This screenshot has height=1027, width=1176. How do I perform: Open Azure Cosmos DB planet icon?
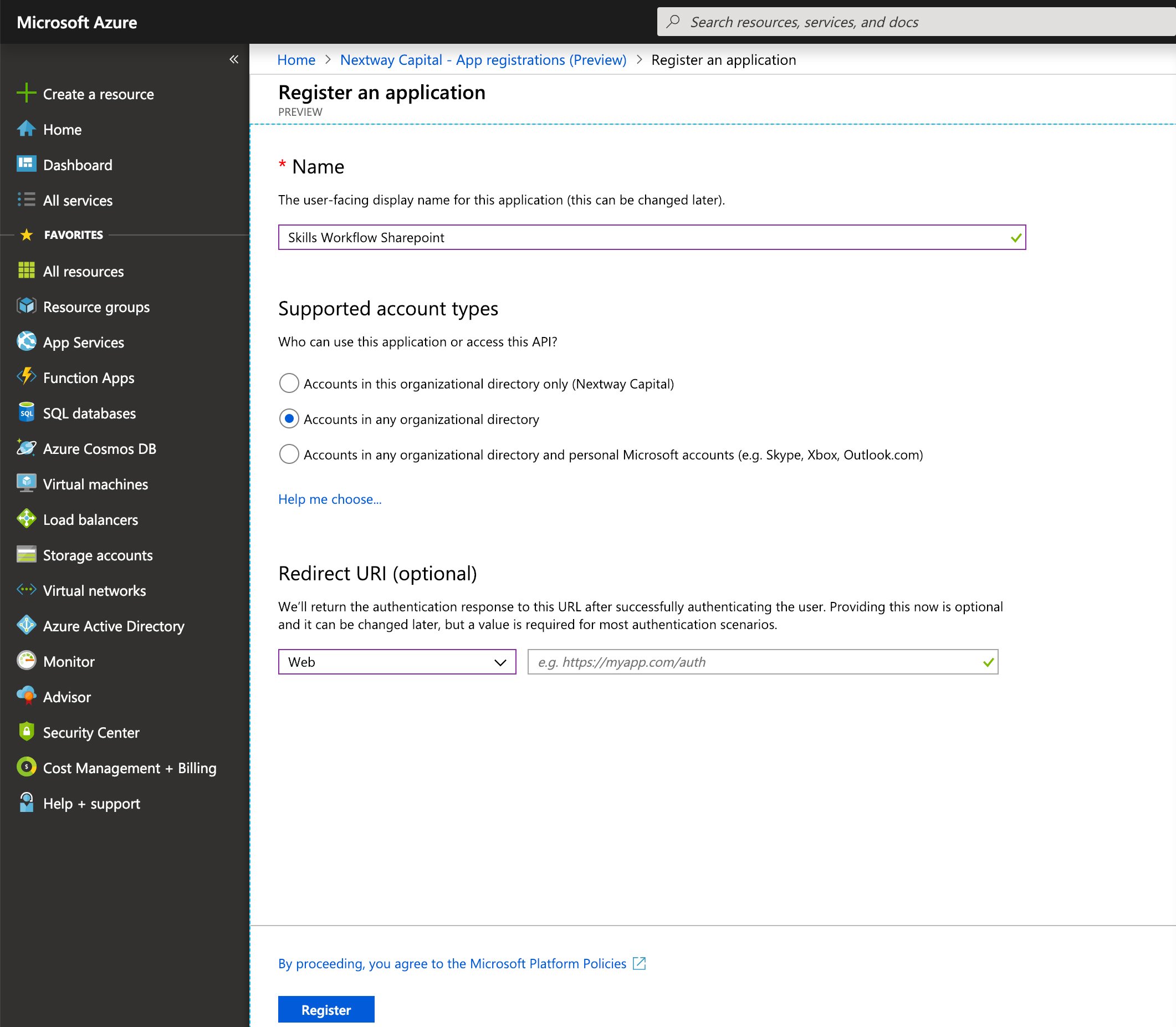click(x=27, y=448)
